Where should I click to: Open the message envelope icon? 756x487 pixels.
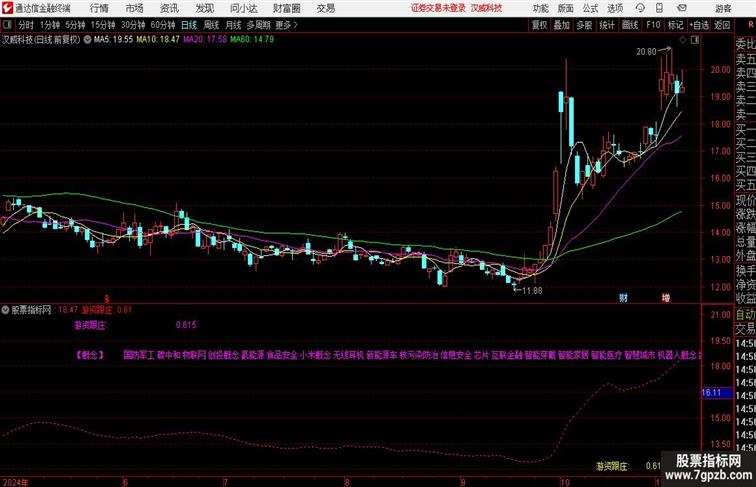[682, 8]
